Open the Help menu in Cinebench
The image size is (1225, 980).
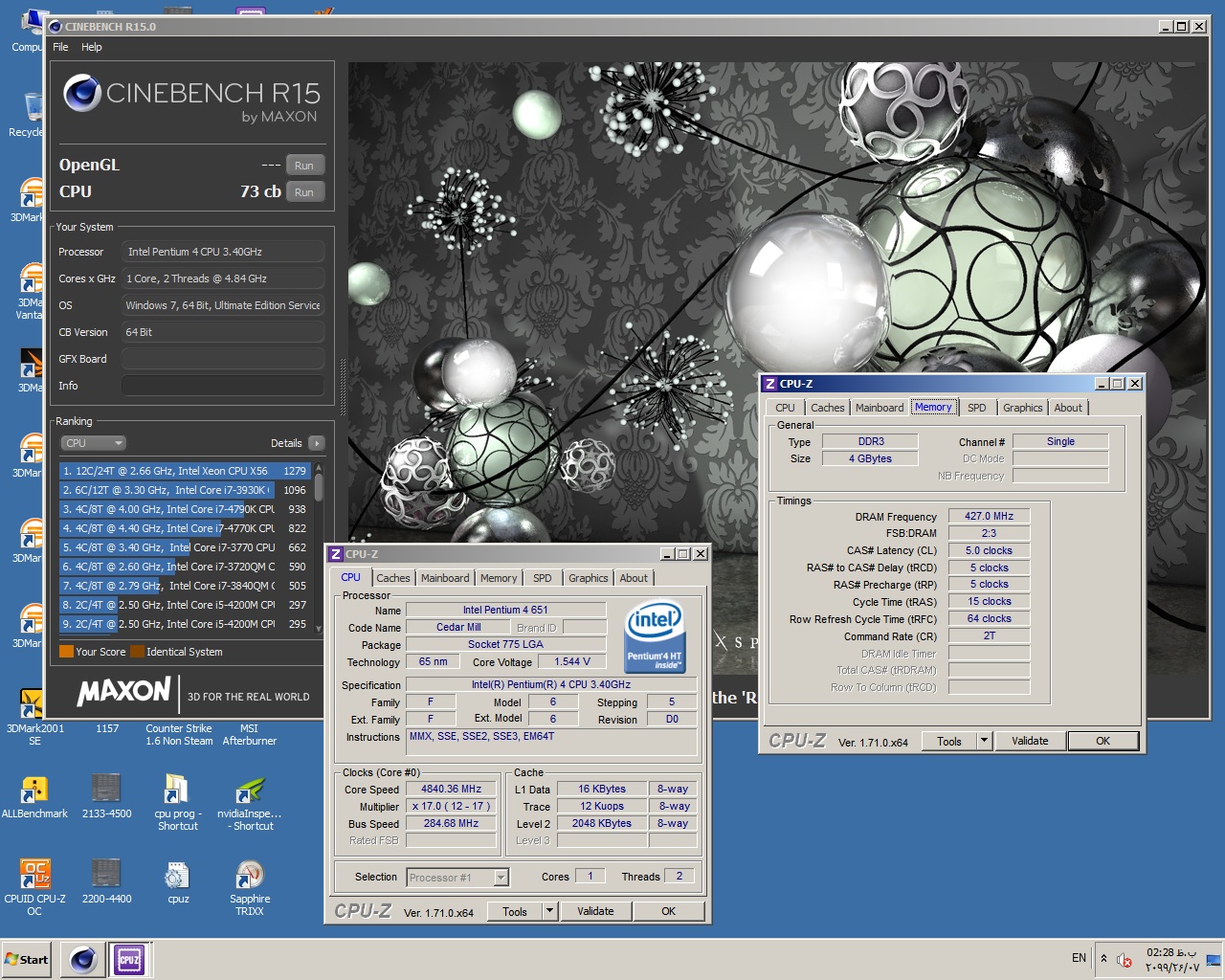(x=91, y=47)
